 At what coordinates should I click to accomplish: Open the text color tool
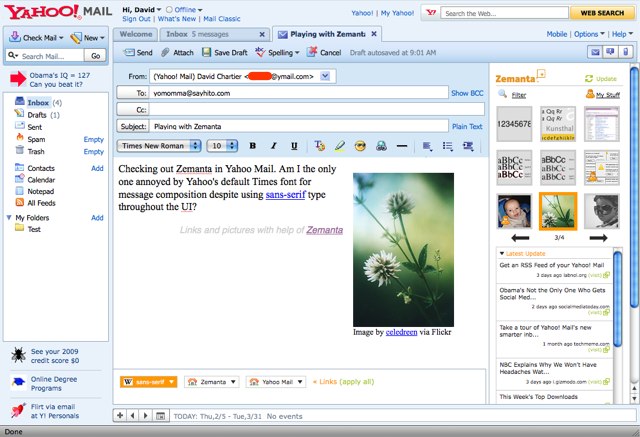tap(320, 146)
